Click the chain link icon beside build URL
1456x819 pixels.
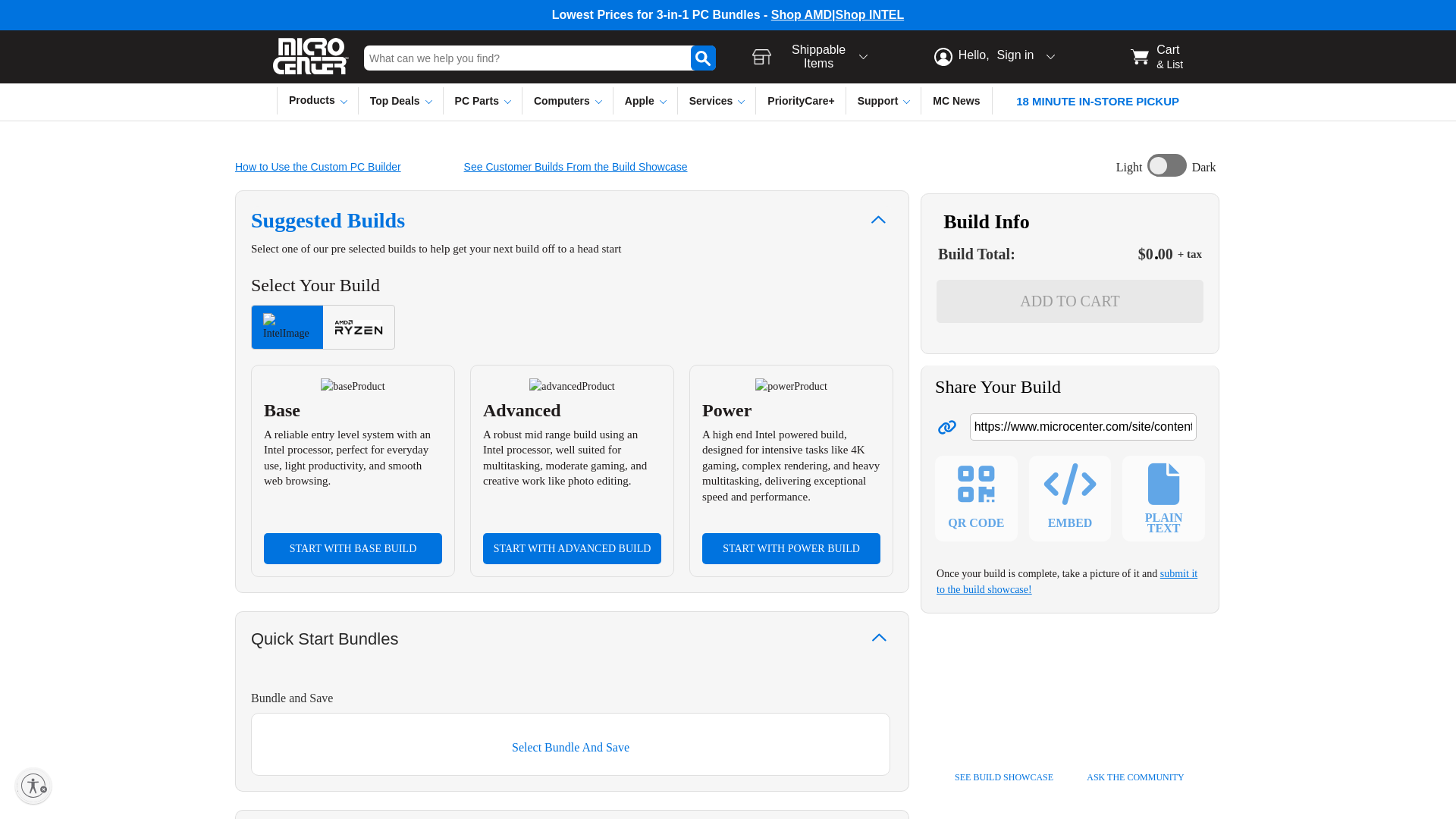pos(947,427)
